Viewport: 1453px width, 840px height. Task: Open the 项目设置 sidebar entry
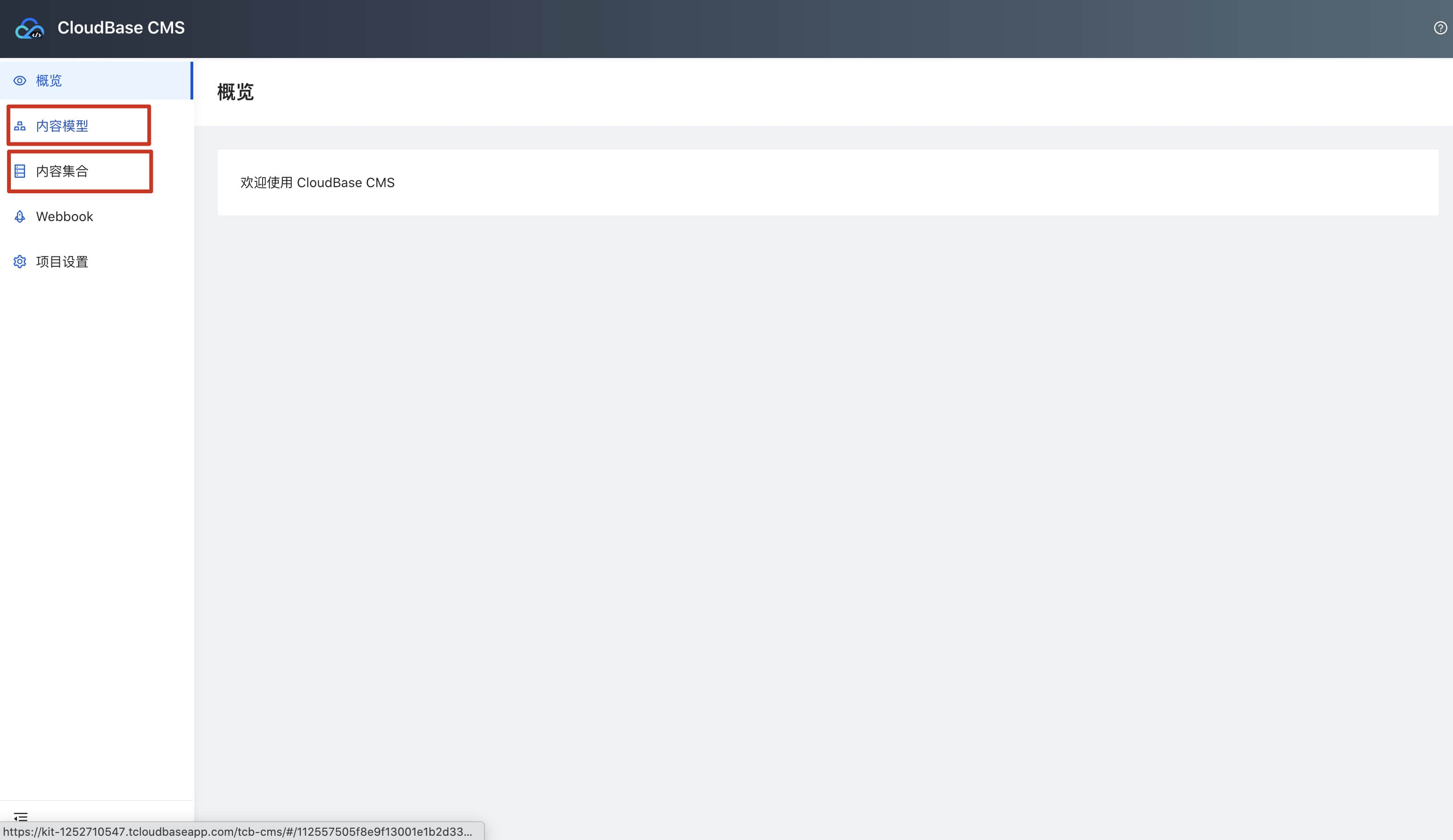point(62,262)
